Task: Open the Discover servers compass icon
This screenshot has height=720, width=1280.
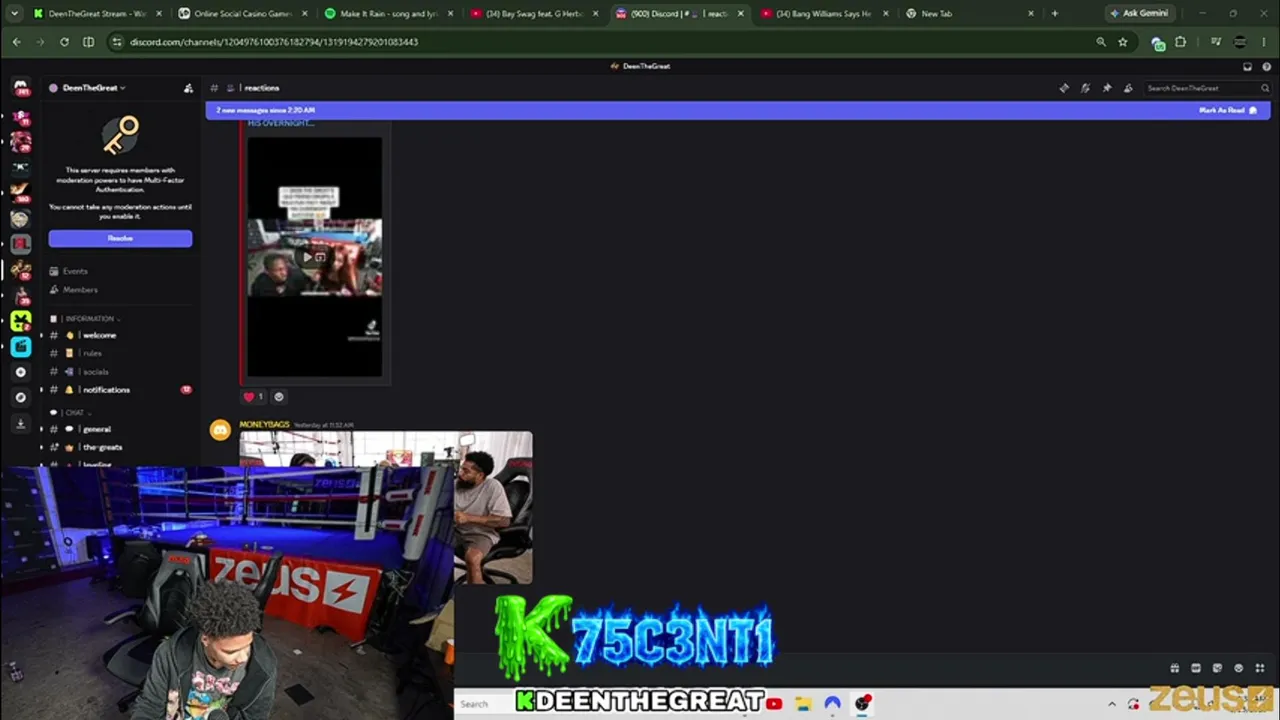Action: pos(20,397)
